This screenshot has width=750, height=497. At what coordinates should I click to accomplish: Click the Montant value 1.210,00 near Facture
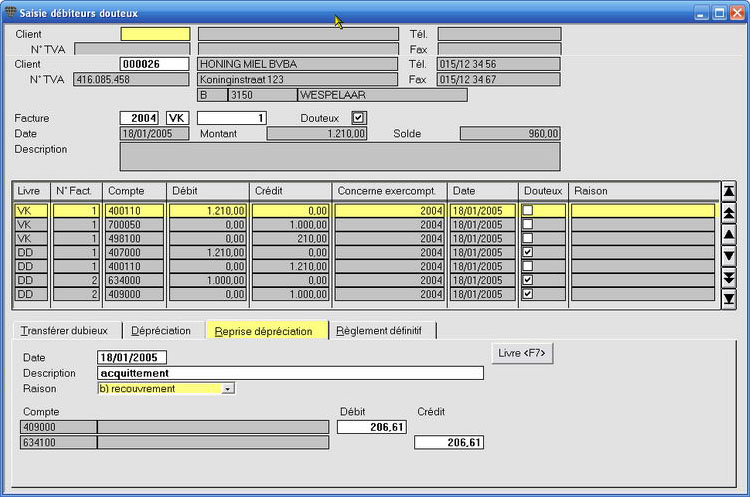click(317, 133)
